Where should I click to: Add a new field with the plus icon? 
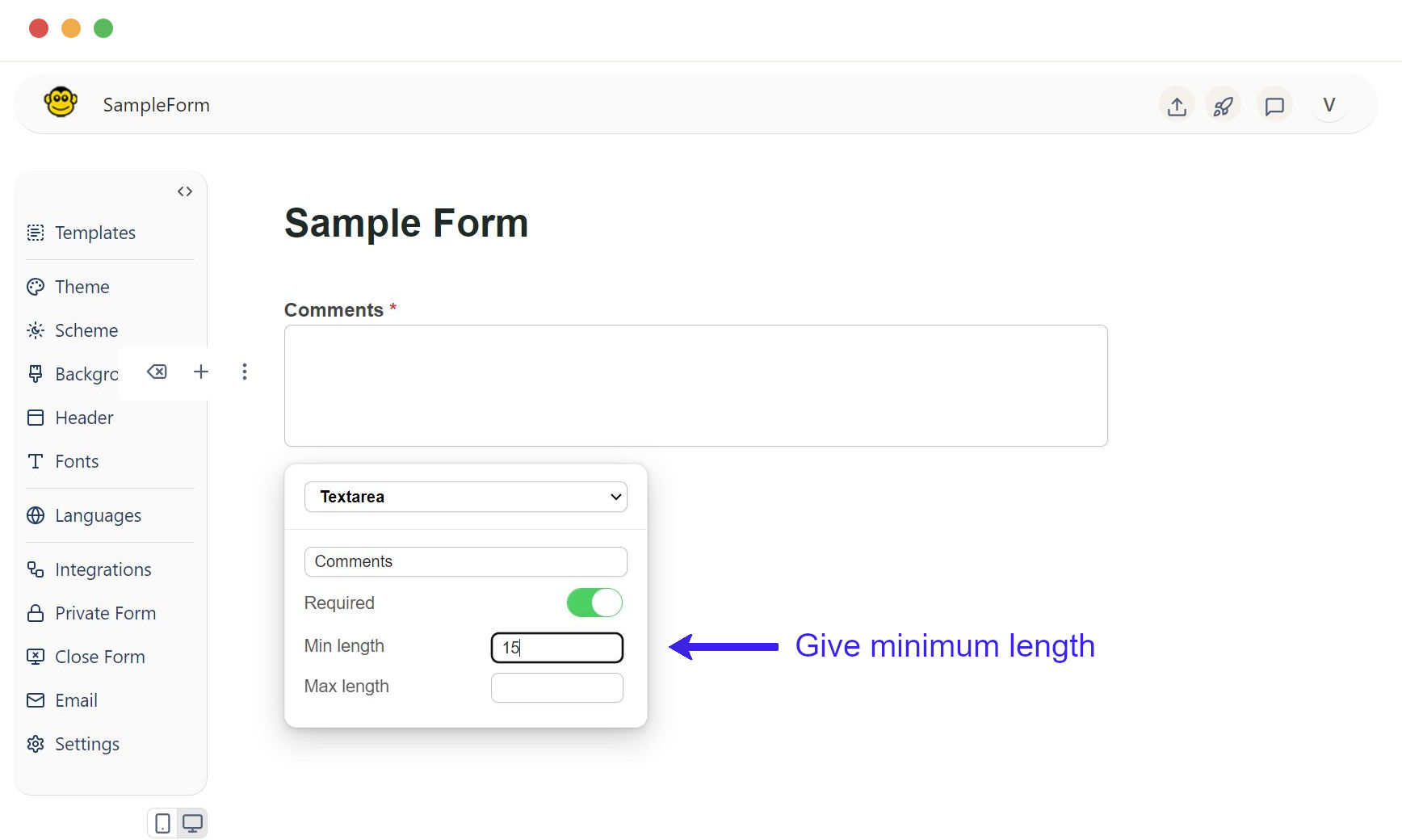click(200, 372)
